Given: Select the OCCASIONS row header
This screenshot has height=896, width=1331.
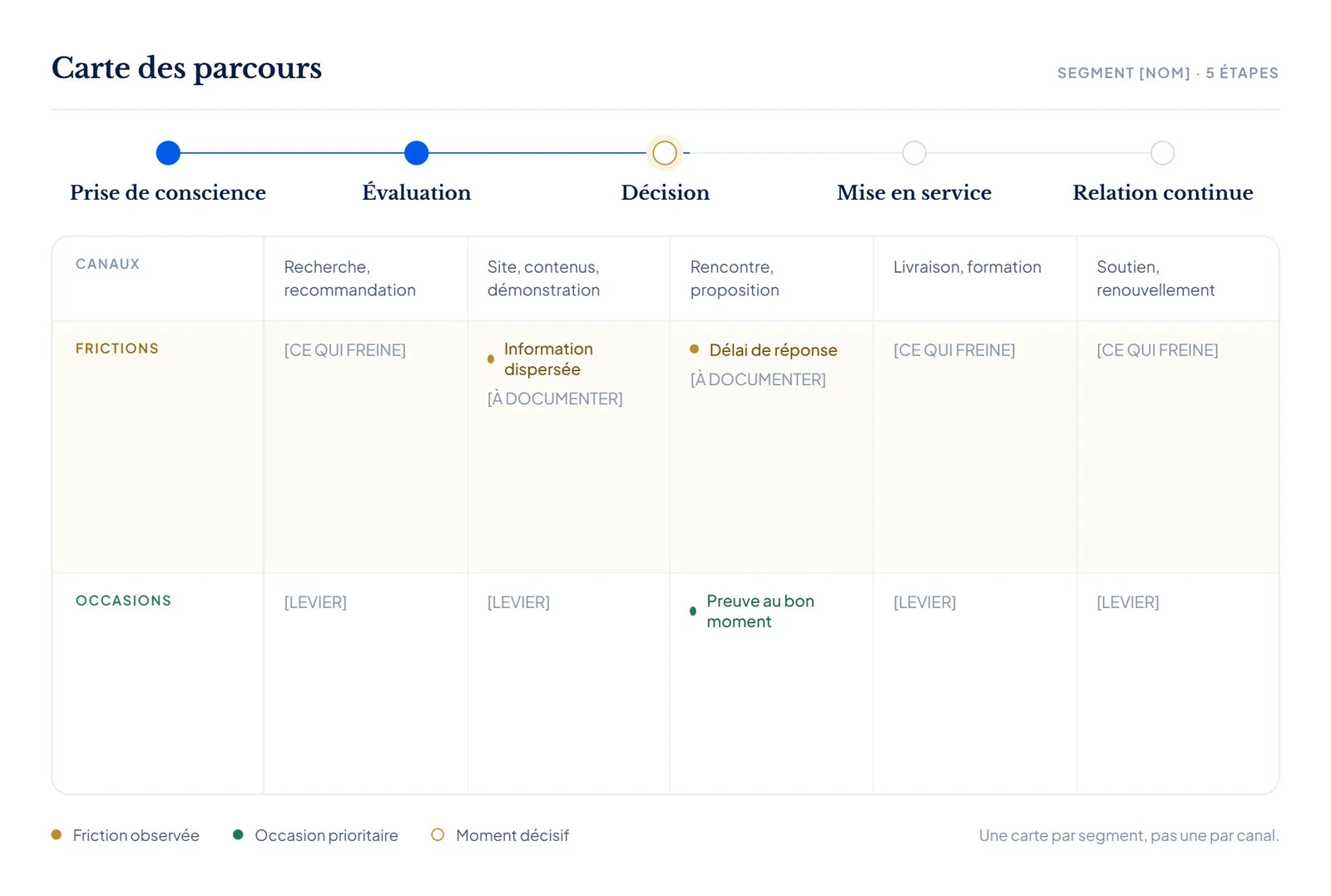Looking at the screenshot, I should coord(123,601).
